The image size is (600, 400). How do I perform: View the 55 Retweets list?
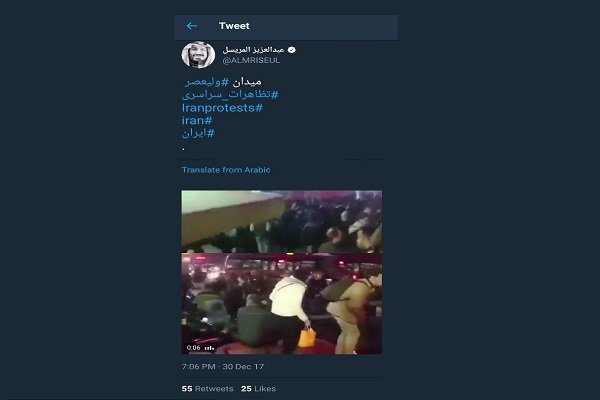tap(207, 389)
